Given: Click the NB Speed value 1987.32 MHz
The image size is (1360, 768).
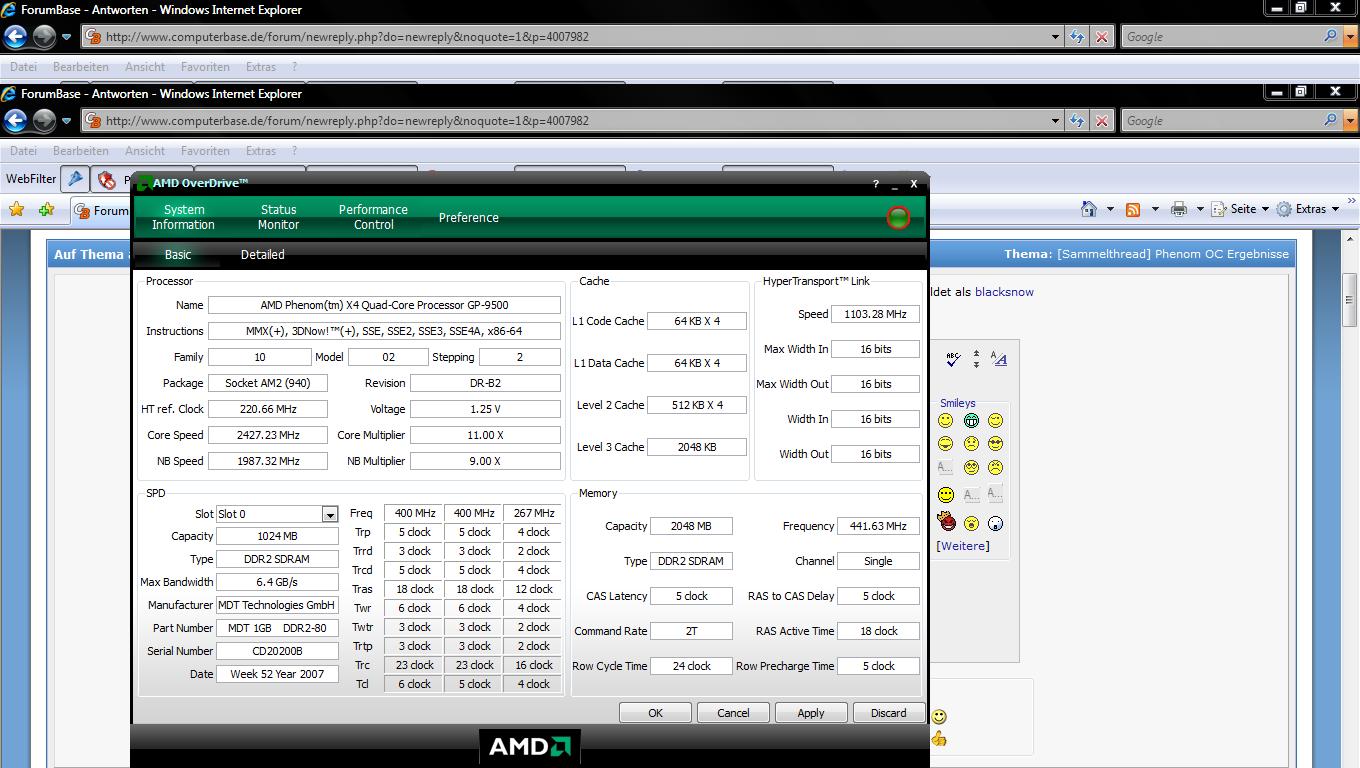Looking at the screenshot, I should (x=268, y=461).
